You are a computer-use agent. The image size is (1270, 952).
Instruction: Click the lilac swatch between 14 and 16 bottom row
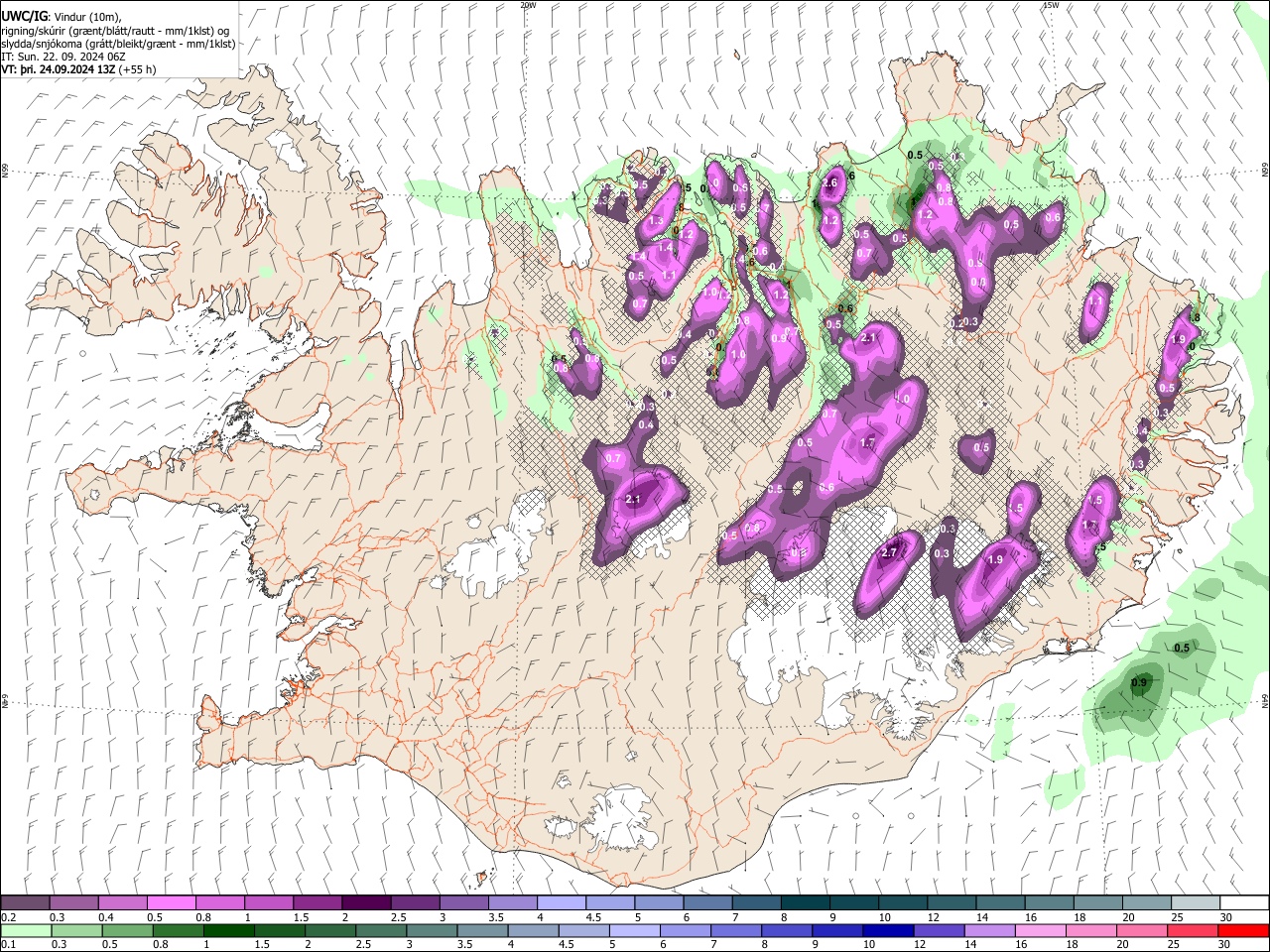click(x=988, y=930)
